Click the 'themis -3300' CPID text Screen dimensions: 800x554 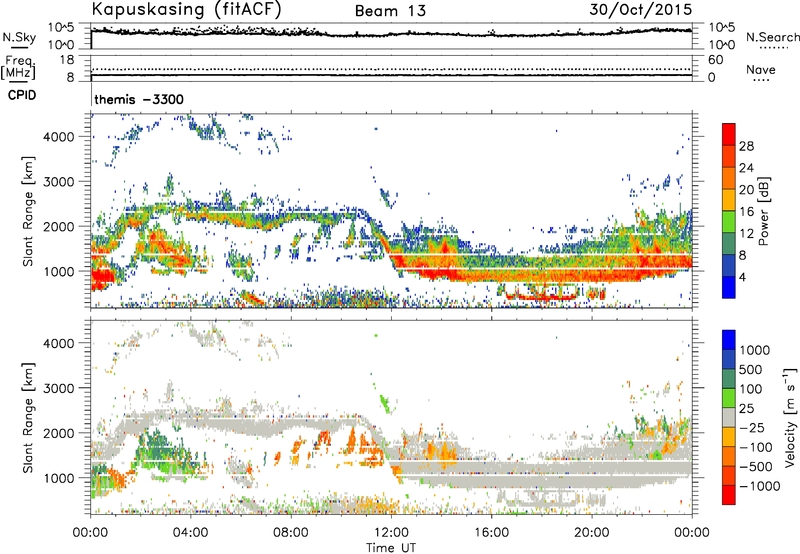pos(139,99)
